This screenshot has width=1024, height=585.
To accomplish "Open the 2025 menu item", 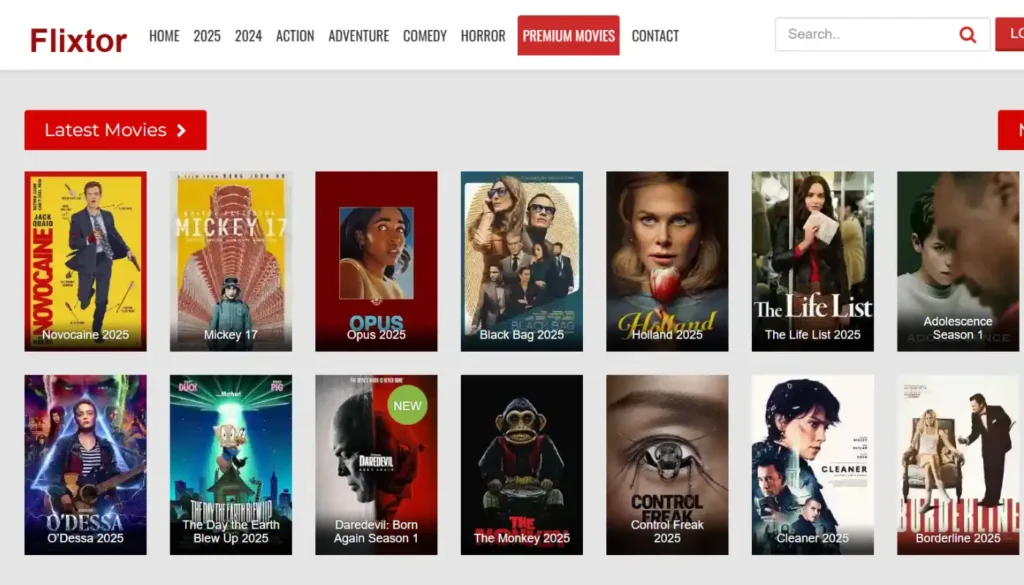I will 207,35.
